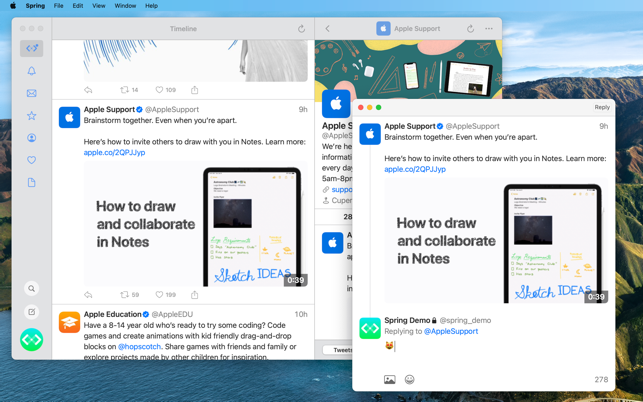Click the Apple Support profile avatar
The width and height of the screenshot is (643, 402).
click(x=336, y=104)
